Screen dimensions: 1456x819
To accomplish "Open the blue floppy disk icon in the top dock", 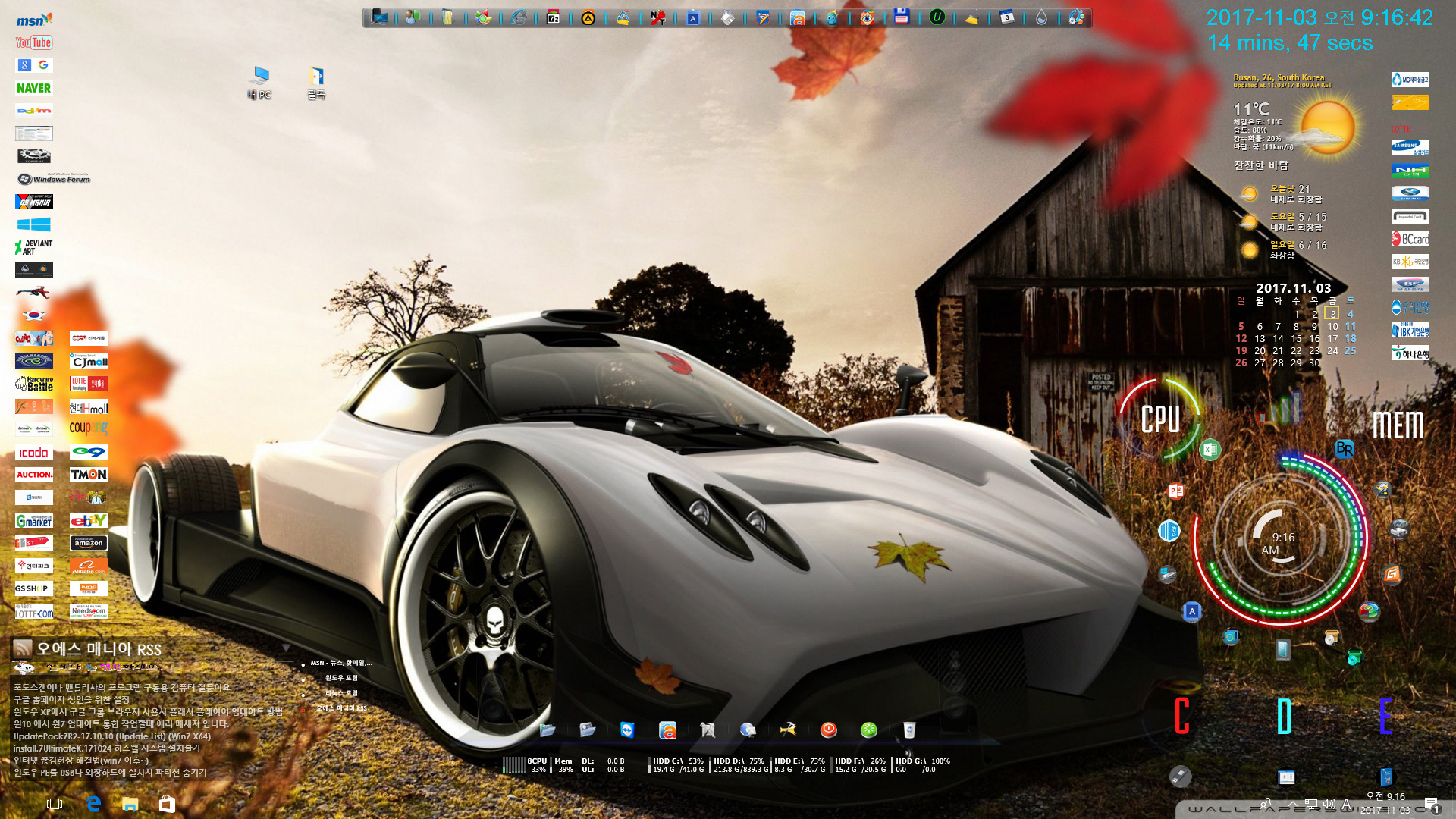I will pyautogui.click(x=902, y=17).
